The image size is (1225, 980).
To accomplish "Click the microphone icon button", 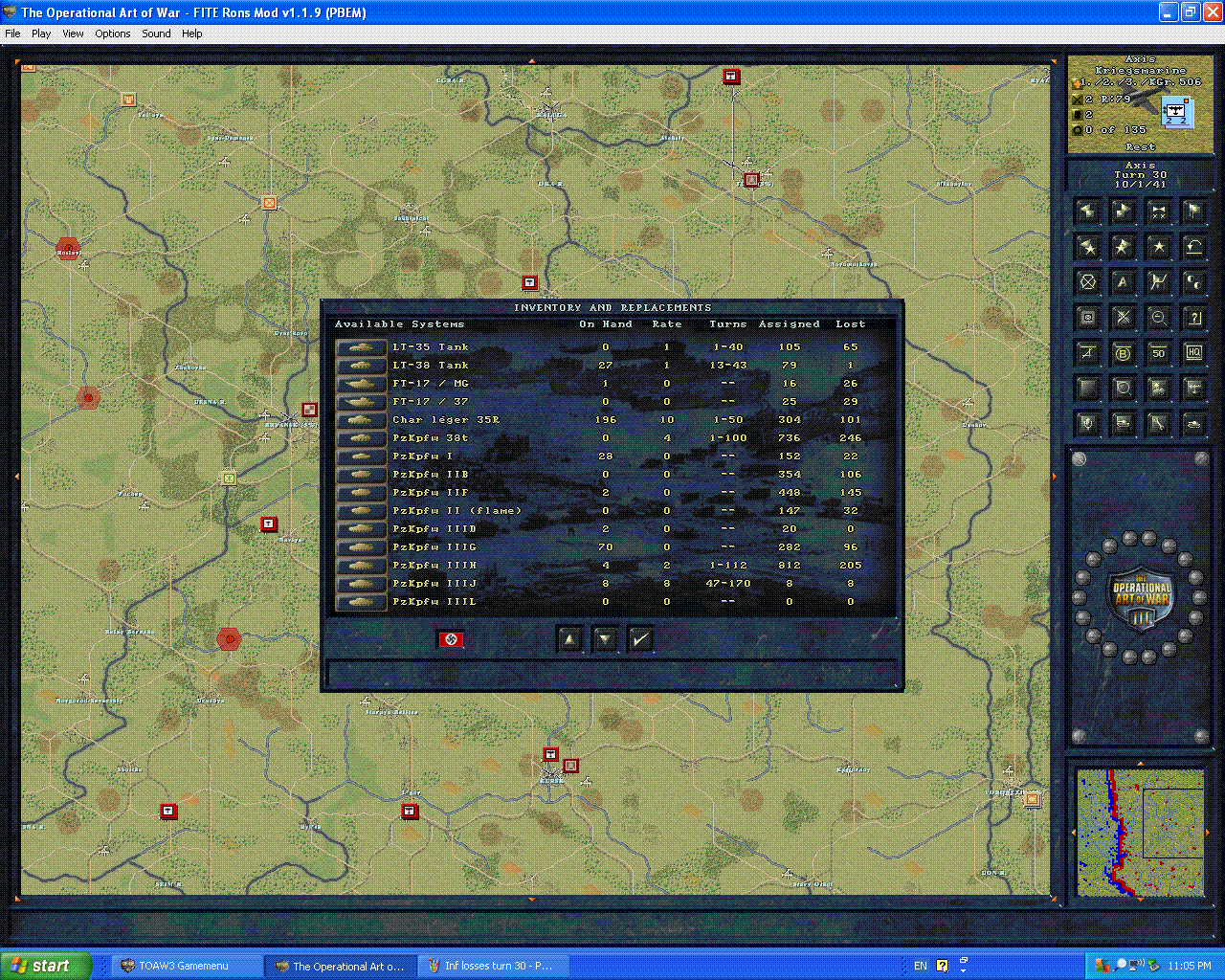I will coord(1087,424).
